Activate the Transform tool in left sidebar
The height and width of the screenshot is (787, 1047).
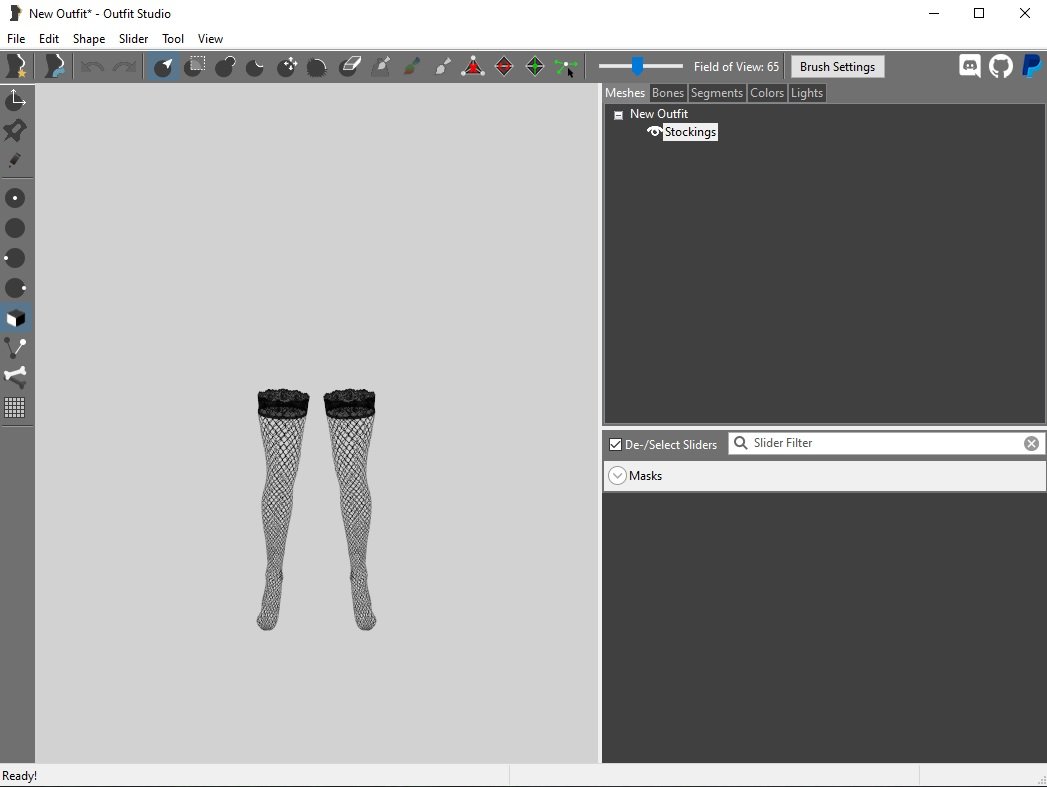click(16, 100)
